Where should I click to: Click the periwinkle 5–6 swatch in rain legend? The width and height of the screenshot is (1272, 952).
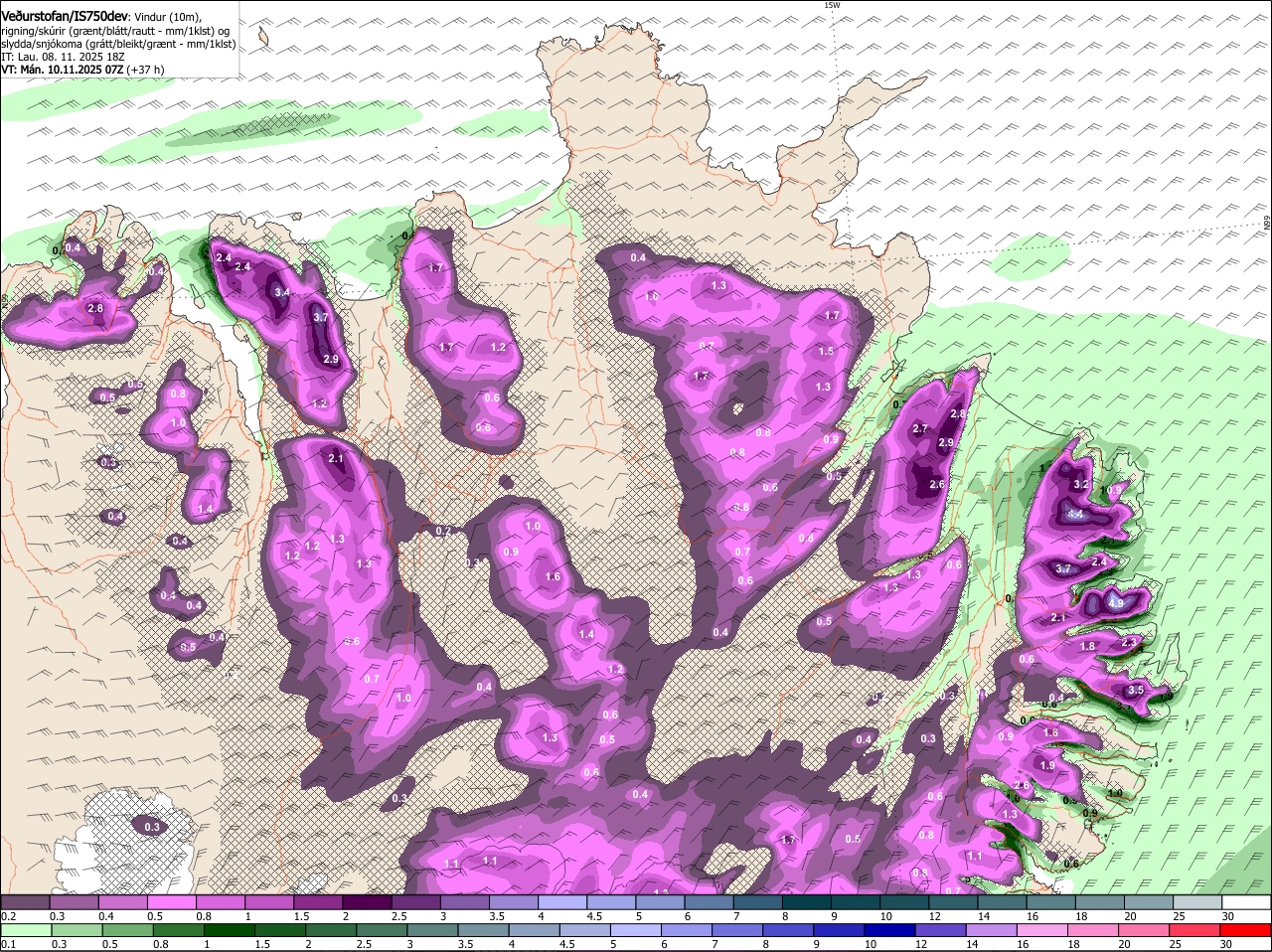636,930
